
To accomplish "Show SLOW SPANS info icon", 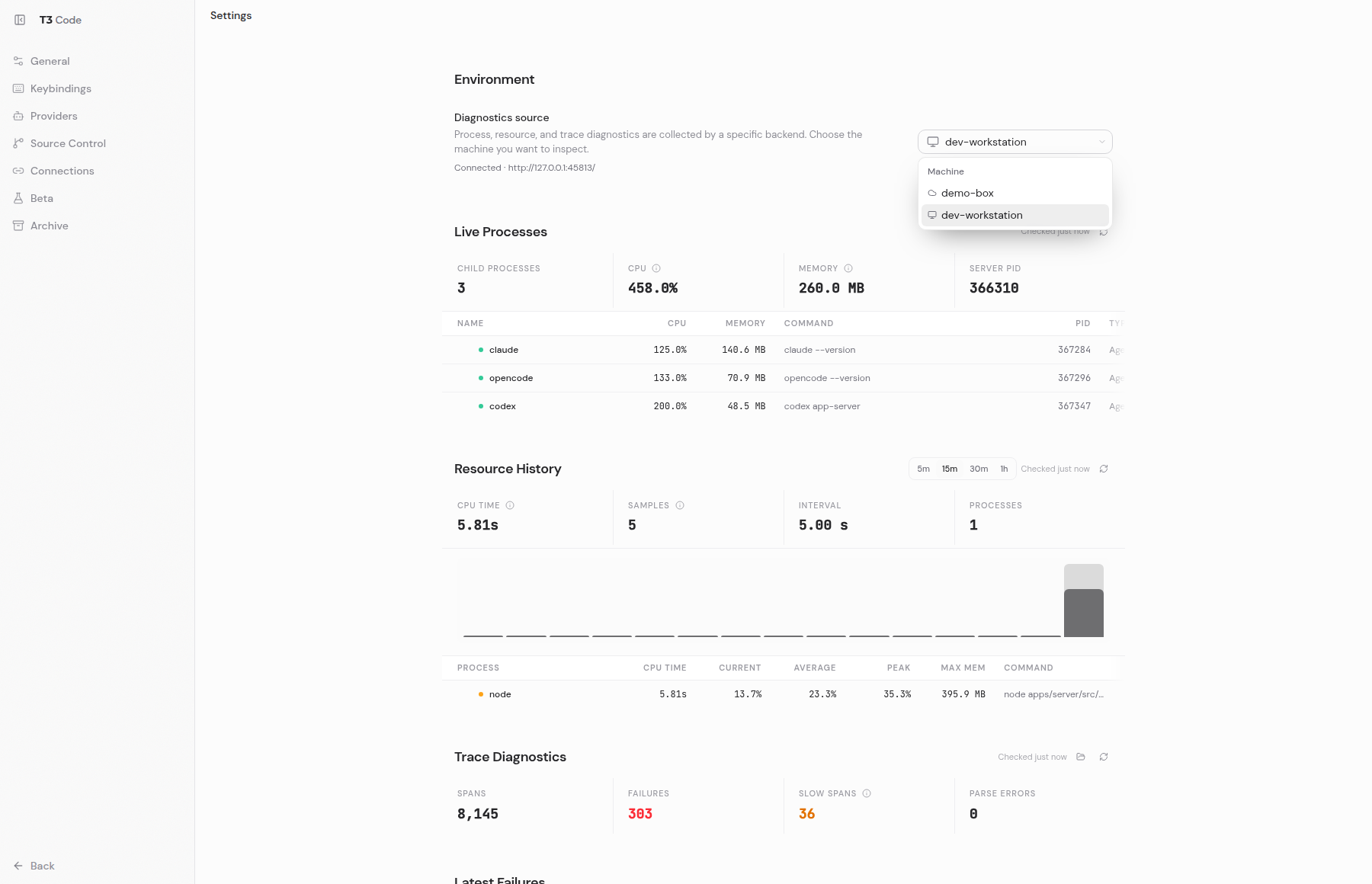I will coord(867,793).
